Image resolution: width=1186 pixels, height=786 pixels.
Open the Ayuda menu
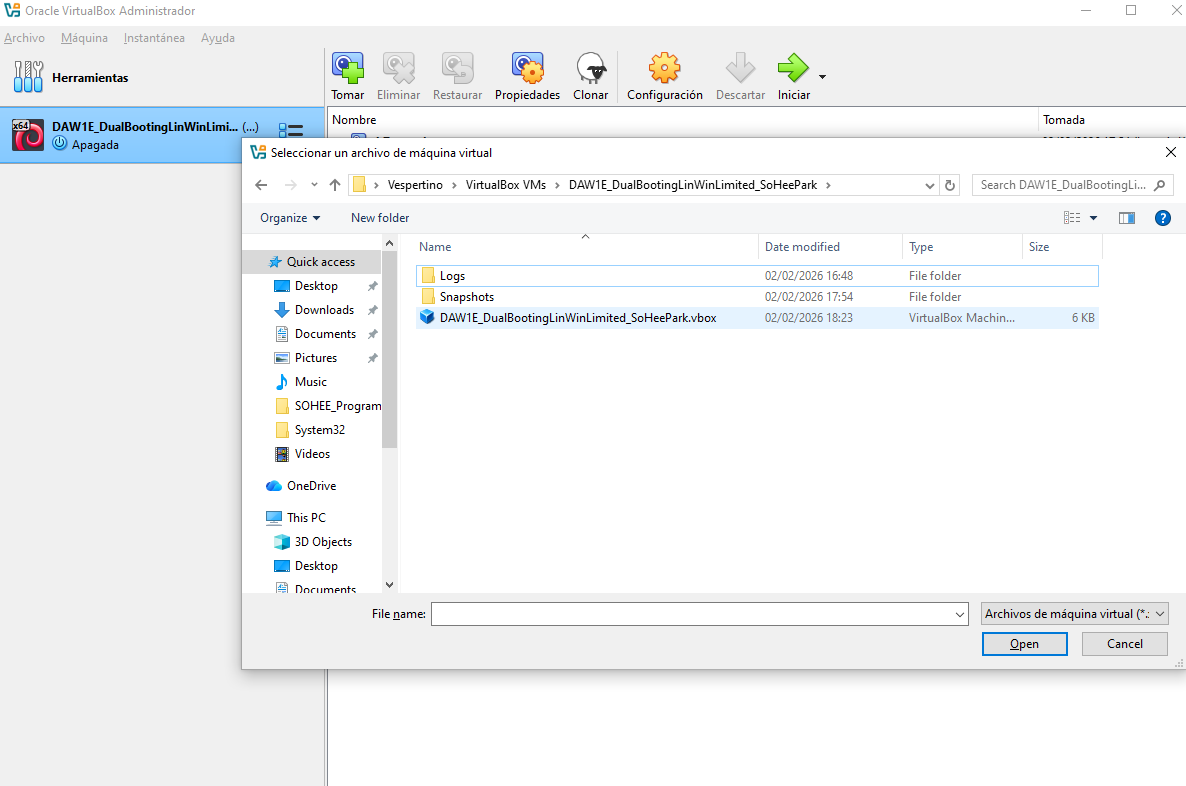click(218, 38)
